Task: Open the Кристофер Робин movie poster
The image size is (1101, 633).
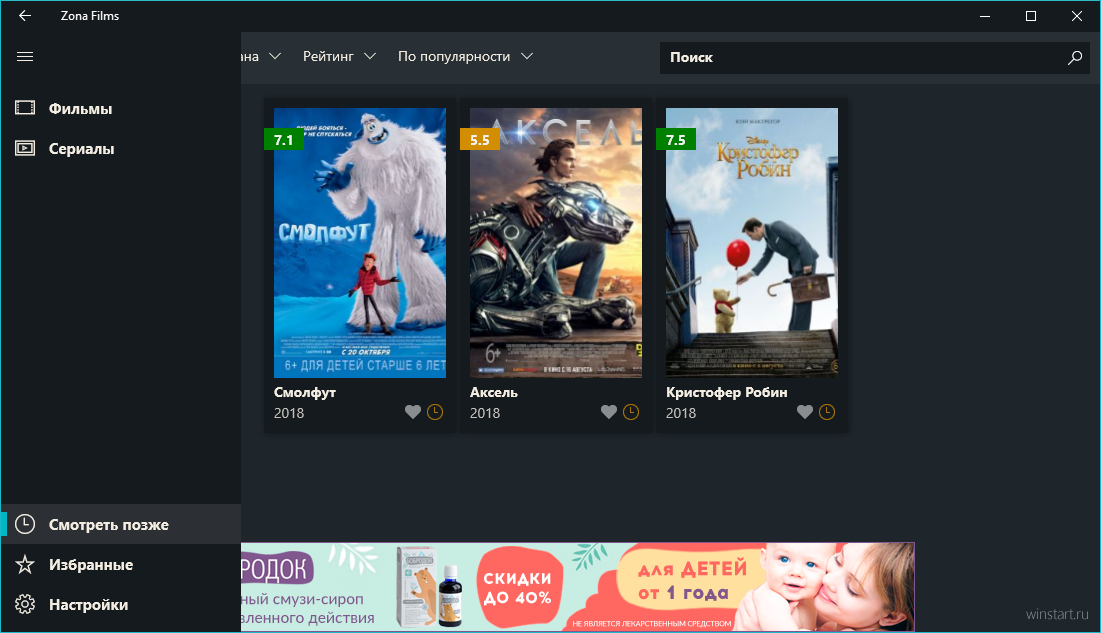Action: pyautogui.click(x=751, y=242)
